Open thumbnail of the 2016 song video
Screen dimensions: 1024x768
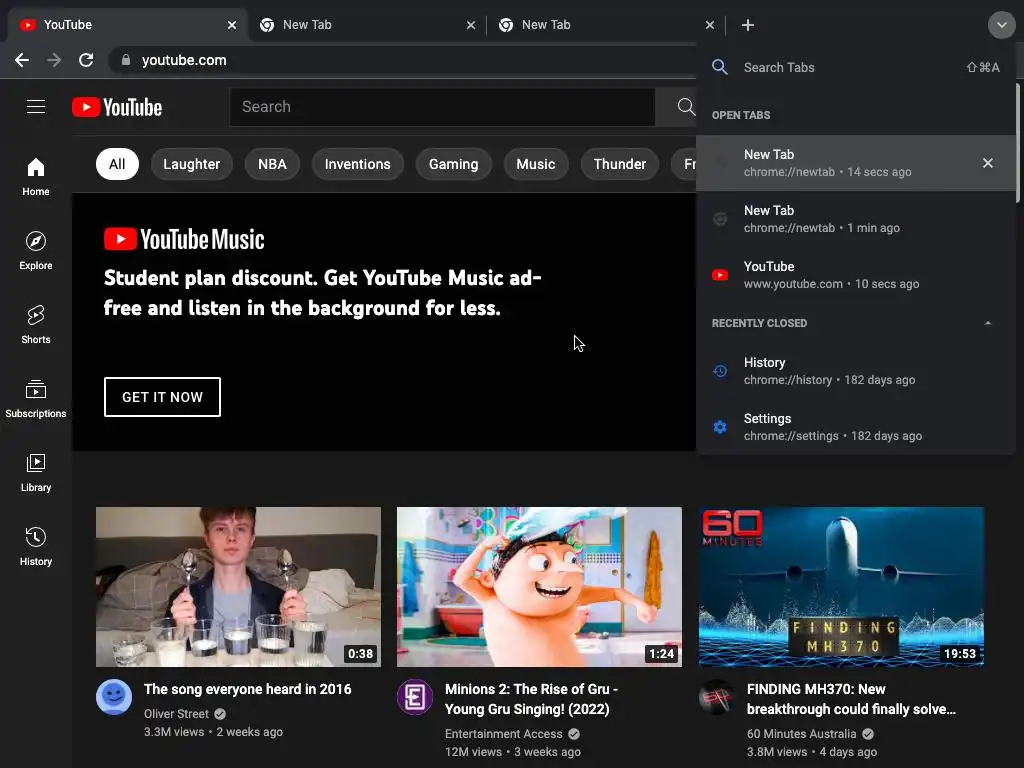click(238, 587)
